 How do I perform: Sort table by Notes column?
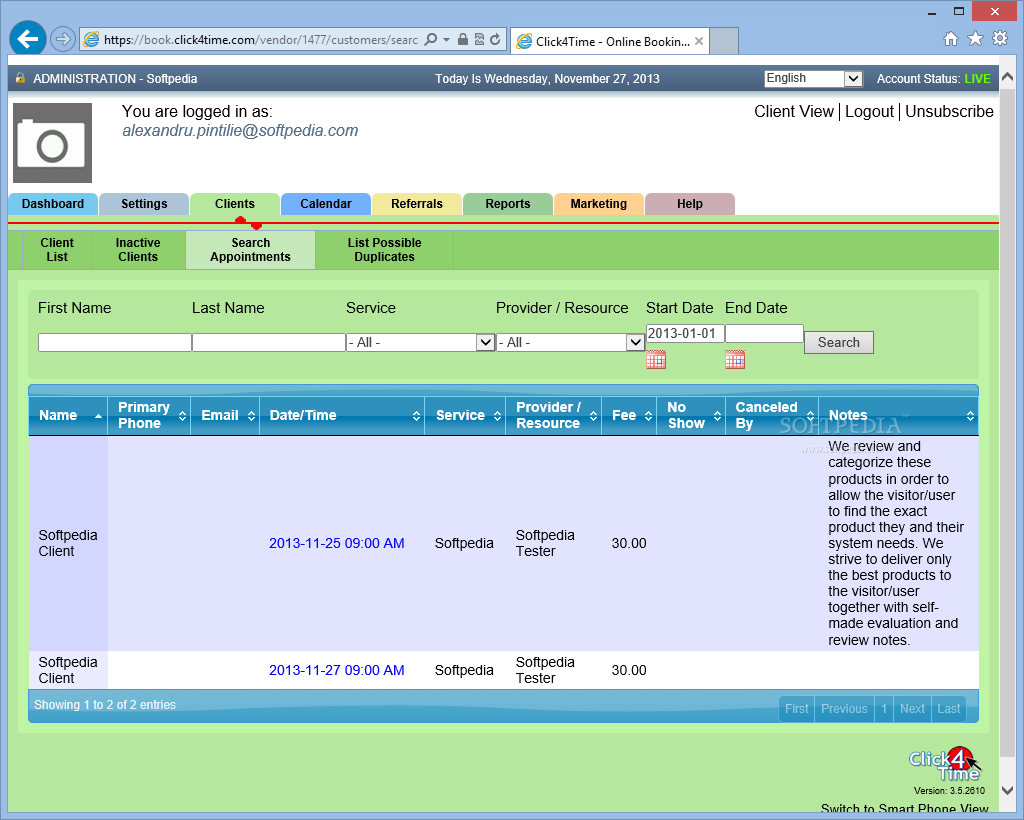899,415
